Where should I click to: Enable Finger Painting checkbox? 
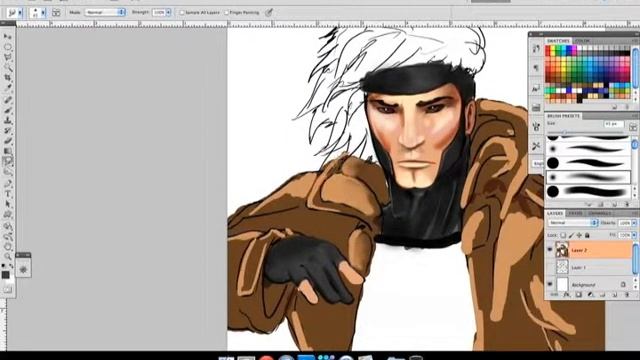pos(226,13)
